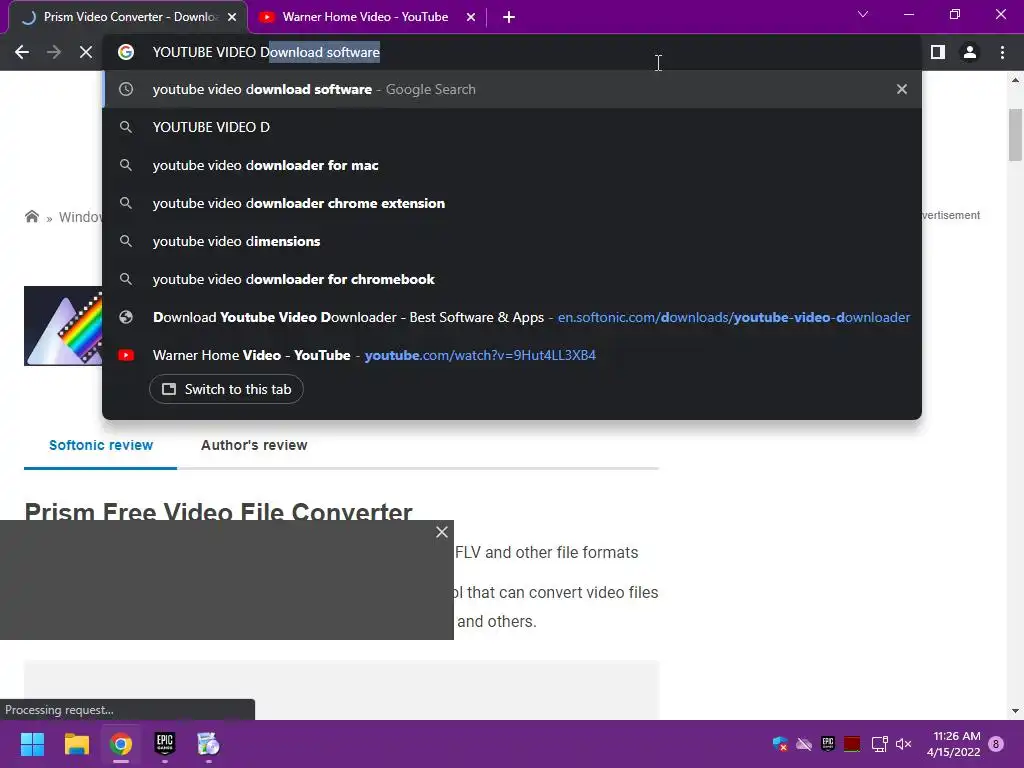This screenshot has height=768, width=1024.
Task: Open the Softonic Youtube Video Downloader suggestion
Action: [x=511, y=317]
